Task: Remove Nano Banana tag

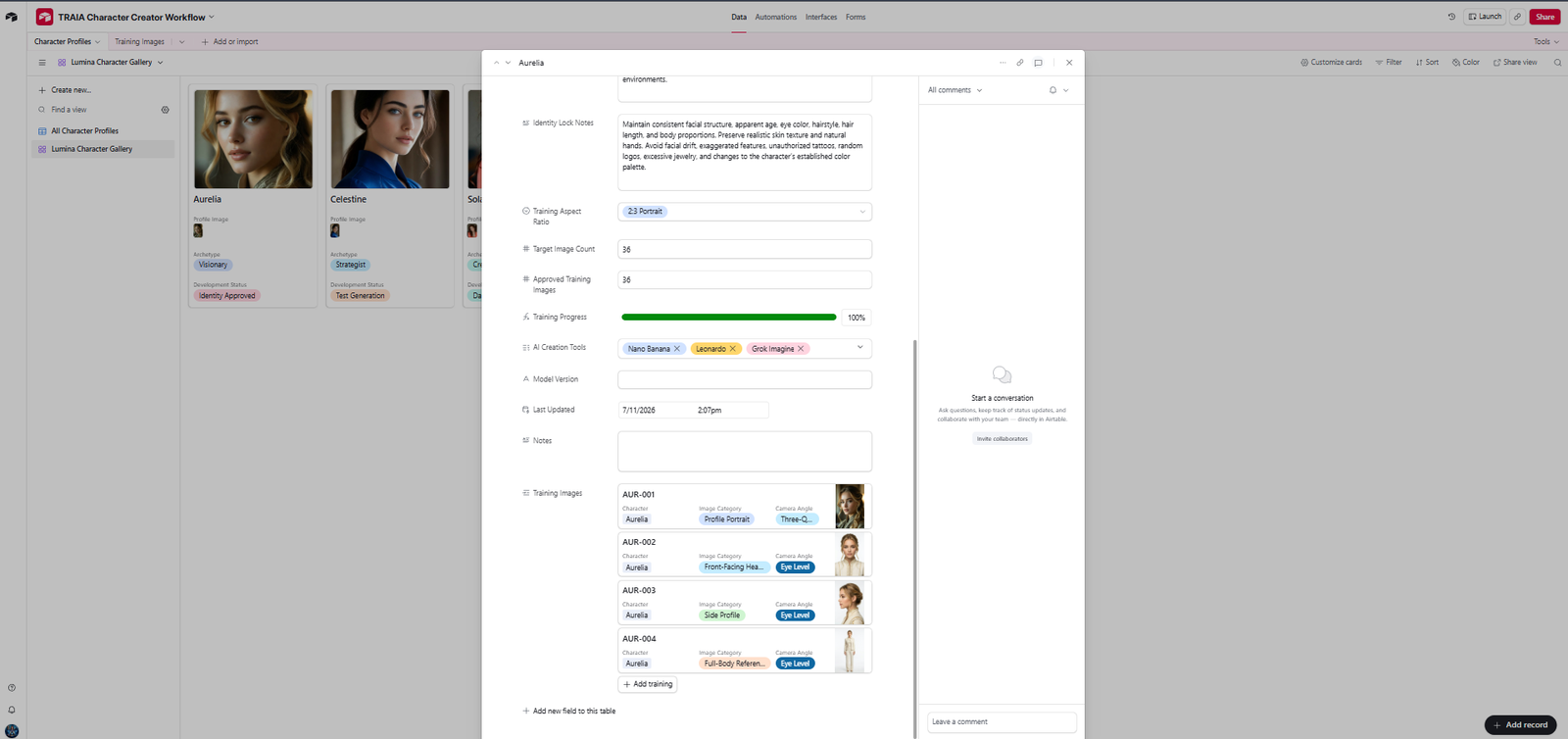Action: pos(676,349)
